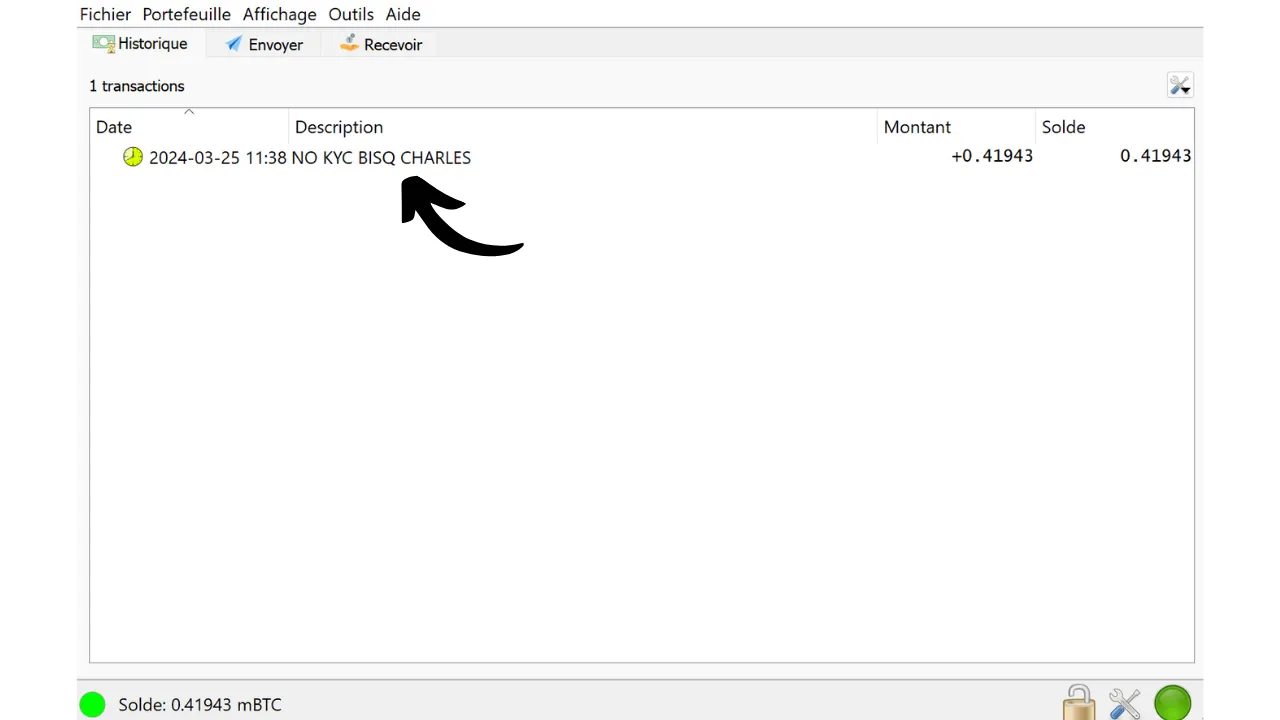Click the unconfirmed transaction clock icon
The height and width of the screenshot is (720, 1280).
click(133, 157)
